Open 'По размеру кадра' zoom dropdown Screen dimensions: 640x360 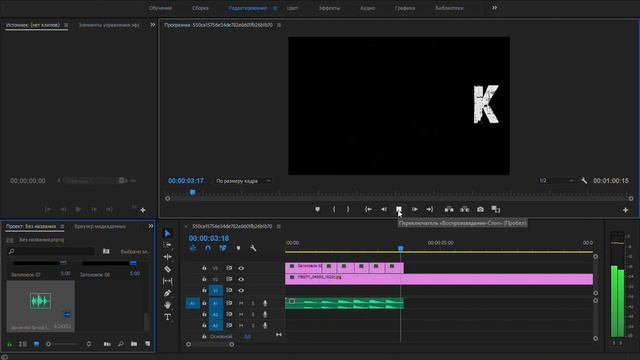[x=242, y=181]
